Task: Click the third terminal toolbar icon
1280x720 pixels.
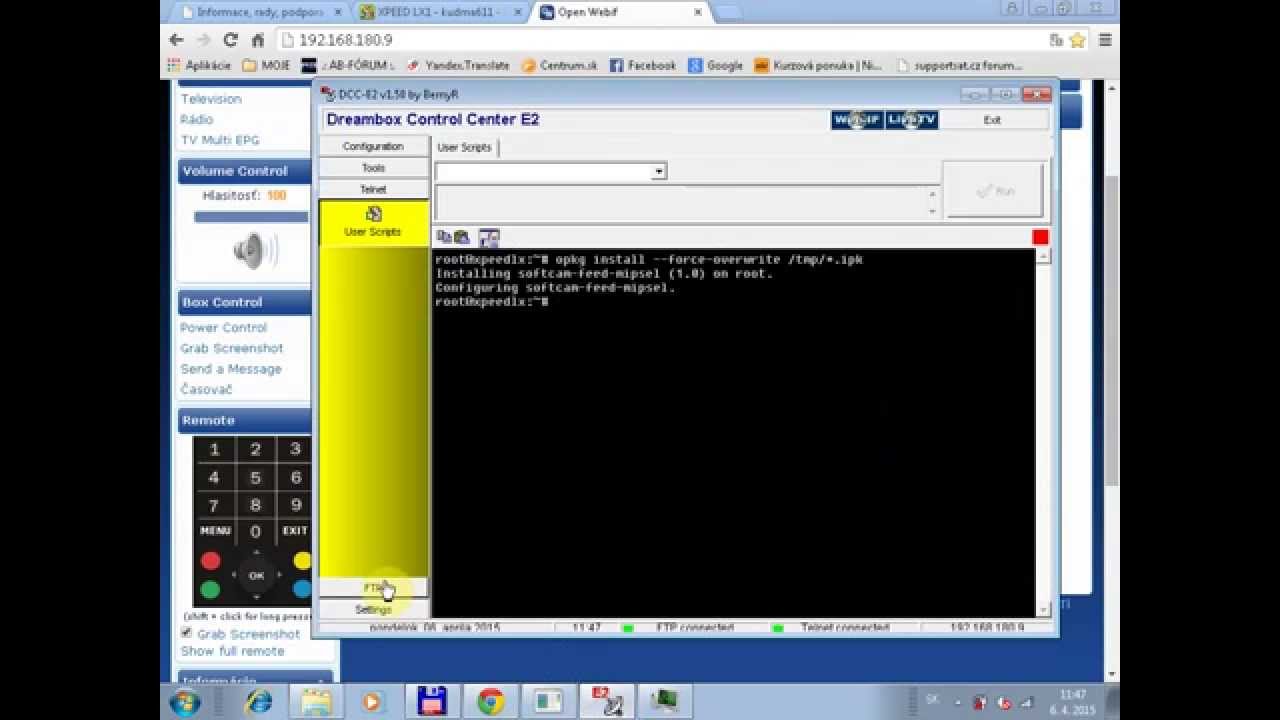Action: 489,237
